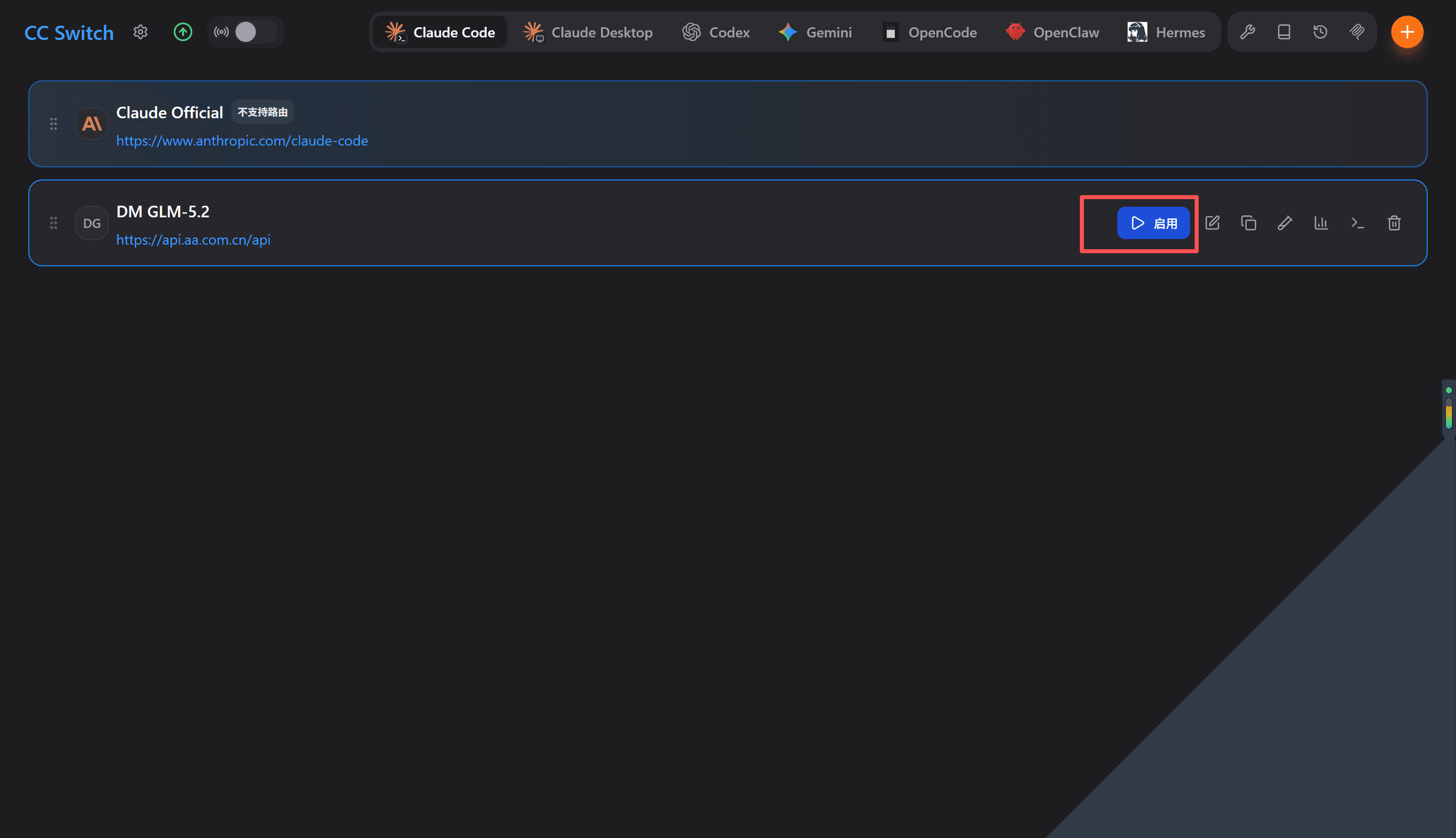This screenshot has height=838, width=1456.
Task: Click the CC Switch title
Action: tap(69, 33)
